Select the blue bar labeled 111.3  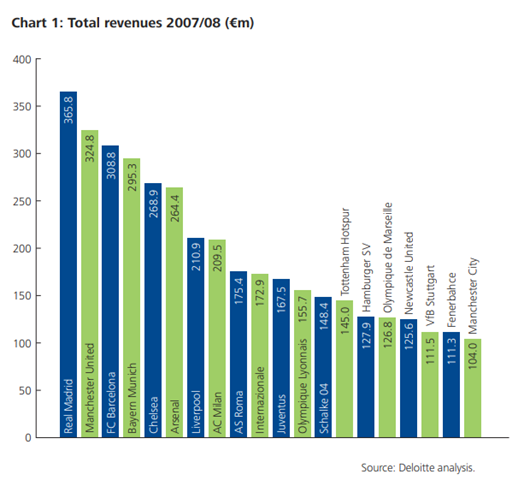(451, 385)
